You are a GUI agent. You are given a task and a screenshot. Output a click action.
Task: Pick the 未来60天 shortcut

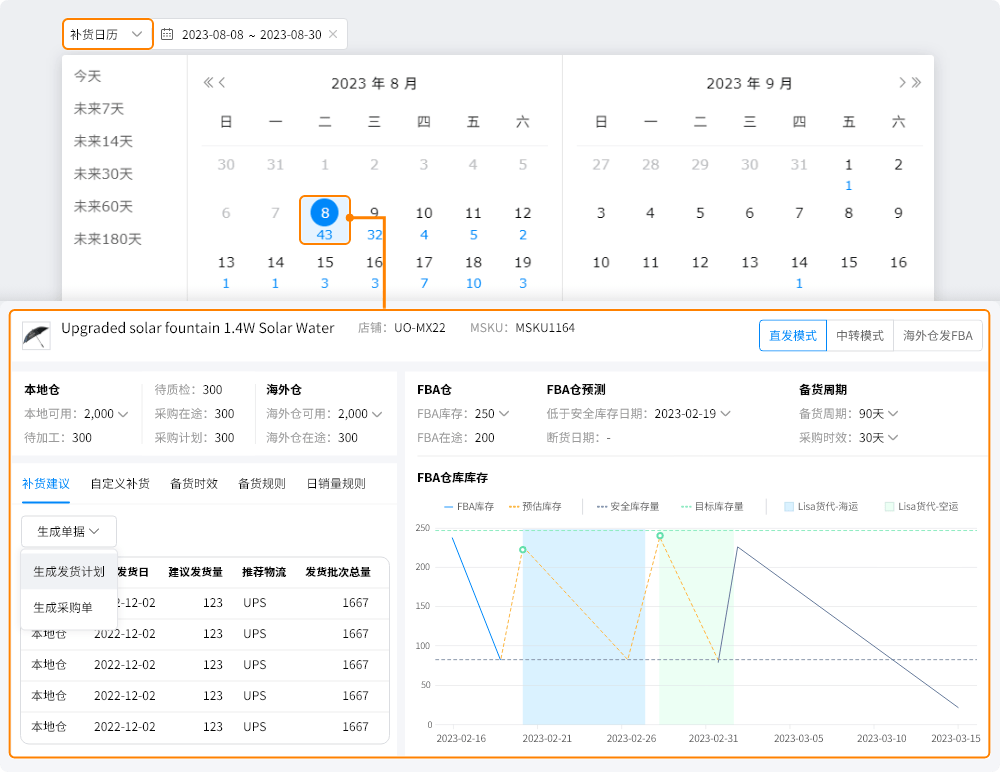(103, 206)
